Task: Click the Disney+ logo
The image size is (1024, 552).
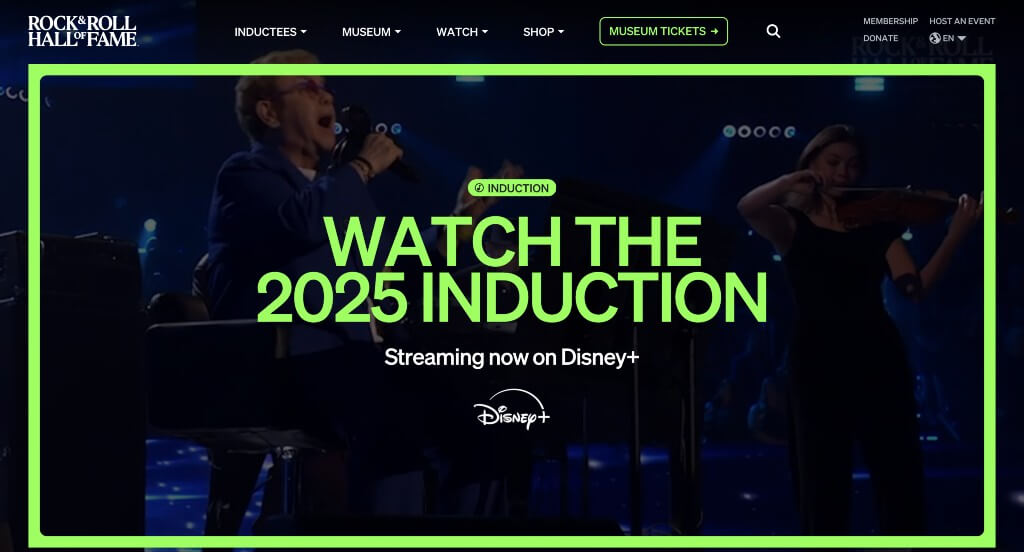Action: [512, 409]
